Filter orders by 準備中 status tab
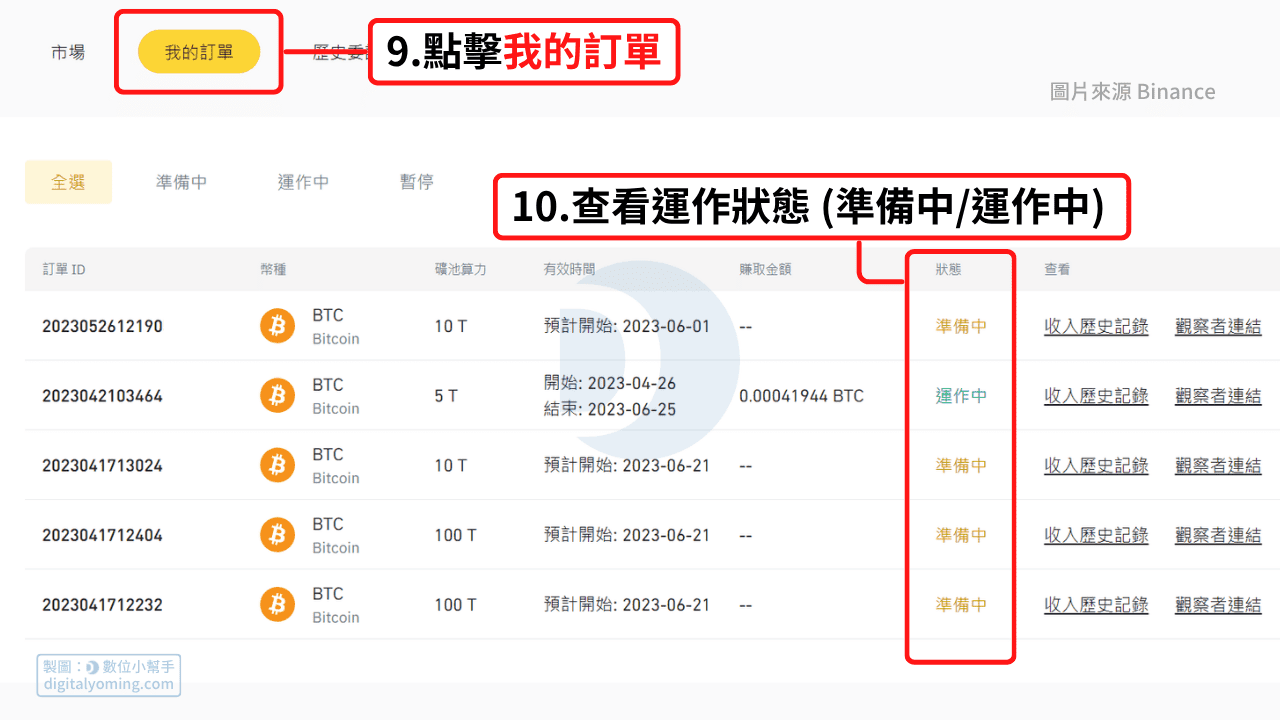Image resolution: width=1280 pixels, height=720 pixels. click(x=181, y=182)
